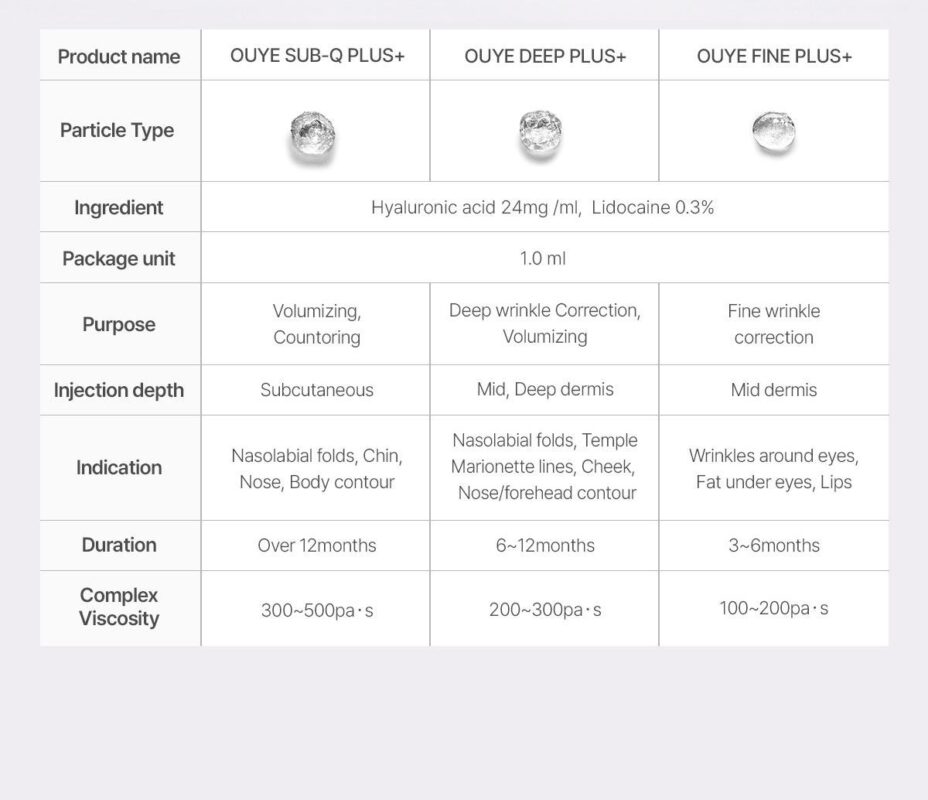
Task: Click the OUYE DEEP PLUS+ particle image
Action: tap(541, 133)
